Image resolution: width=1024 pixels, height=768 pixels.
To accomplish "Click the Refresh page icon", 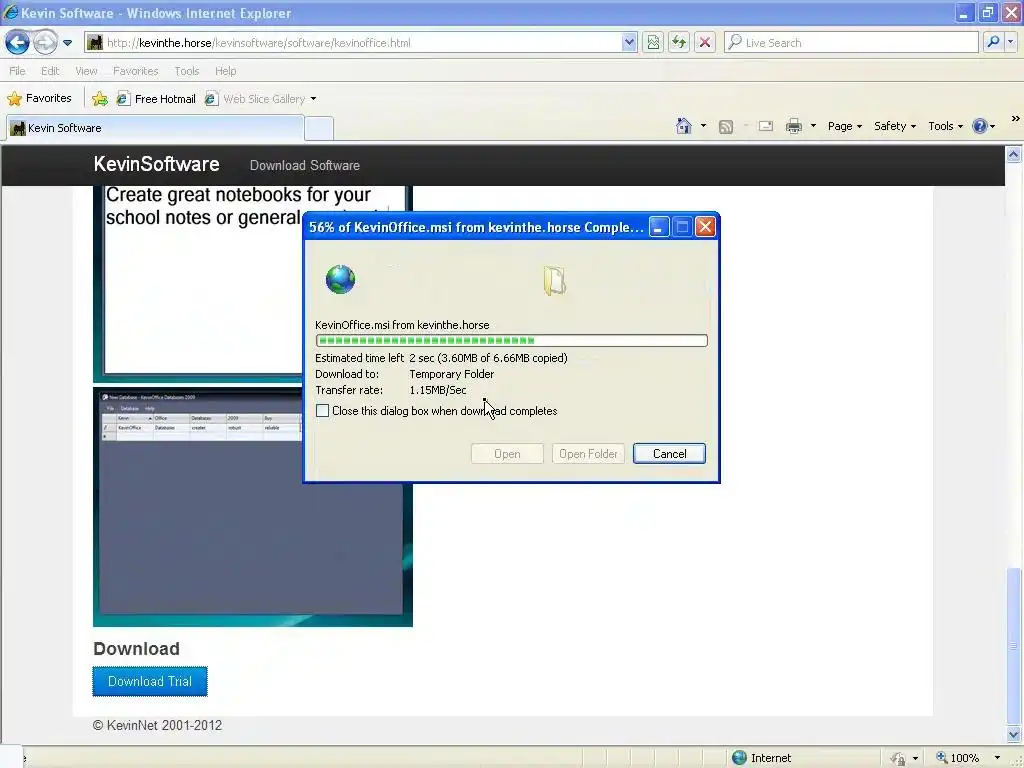I will coord(679,43).
